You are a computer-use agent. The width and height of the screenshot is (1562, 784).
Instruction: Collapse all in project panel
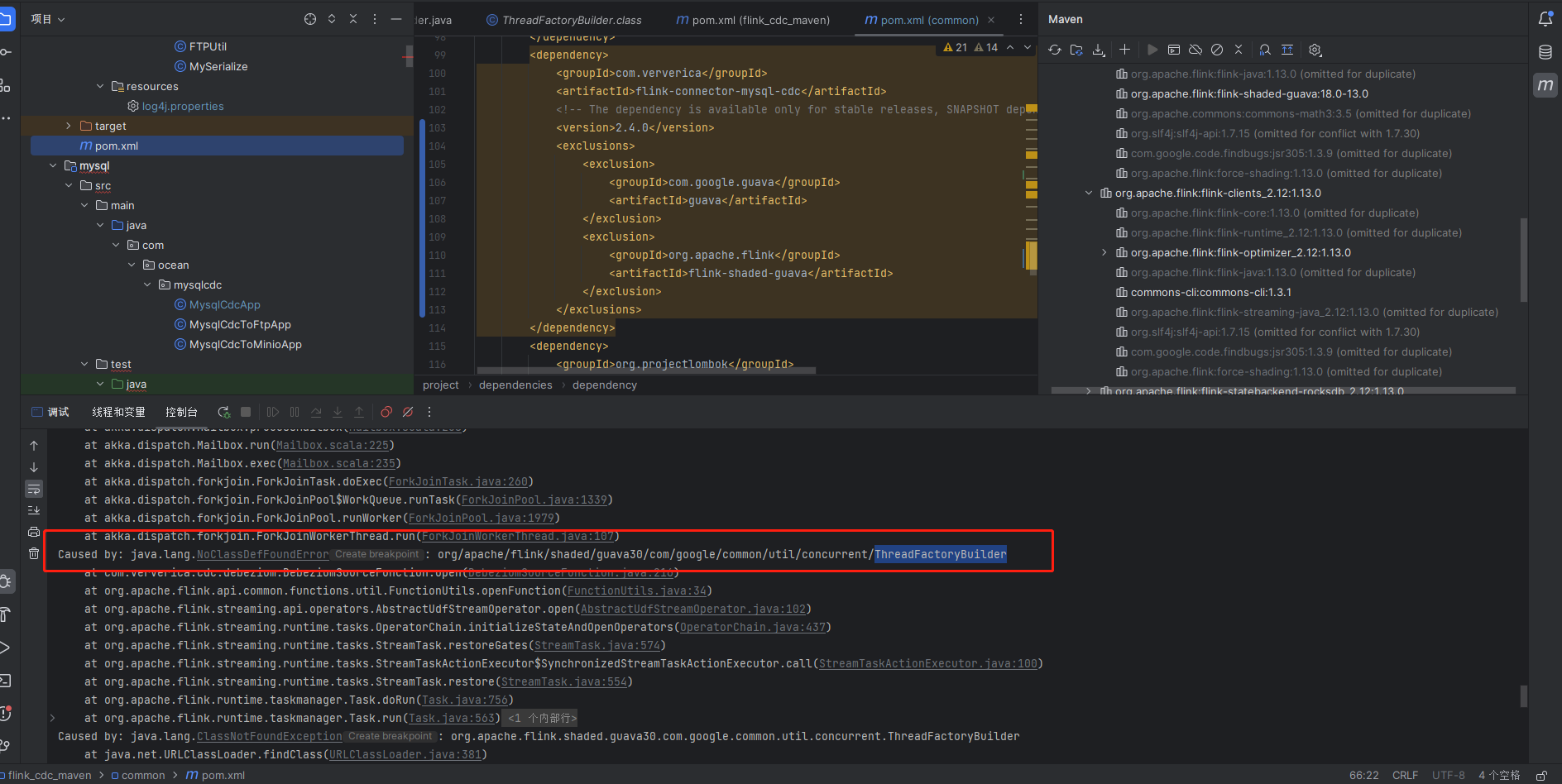(353, 19)
